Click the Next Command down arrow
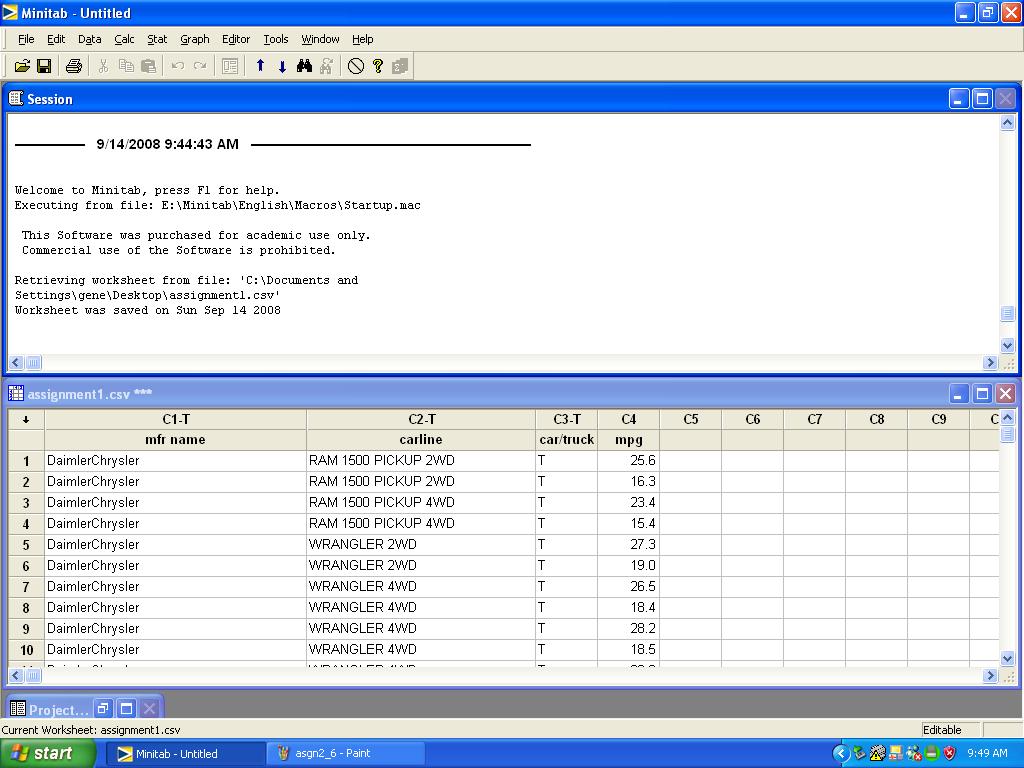This screenshot has width=1024, height=768. pyautogui.click(x=282, y=66)
